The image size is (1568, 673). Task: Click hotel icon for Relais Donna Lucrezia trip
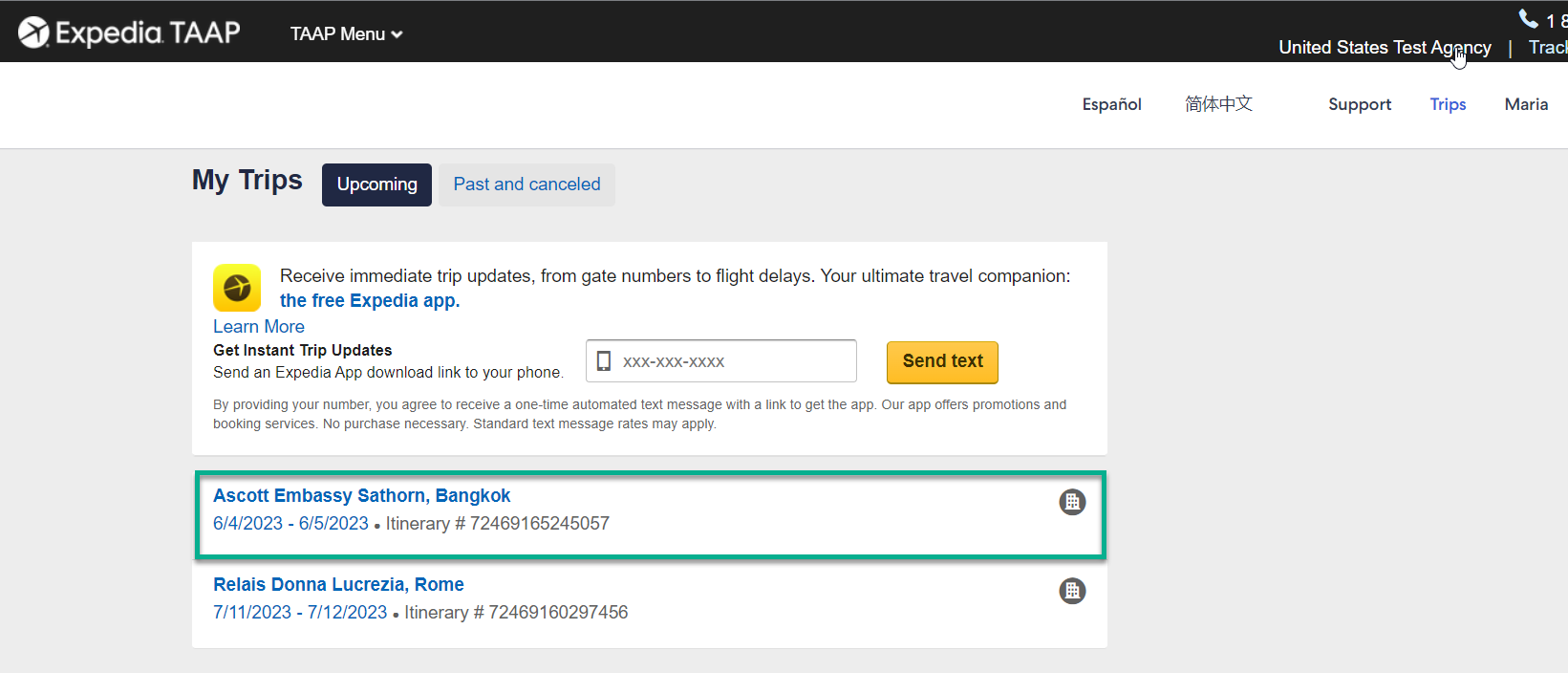1072,591
